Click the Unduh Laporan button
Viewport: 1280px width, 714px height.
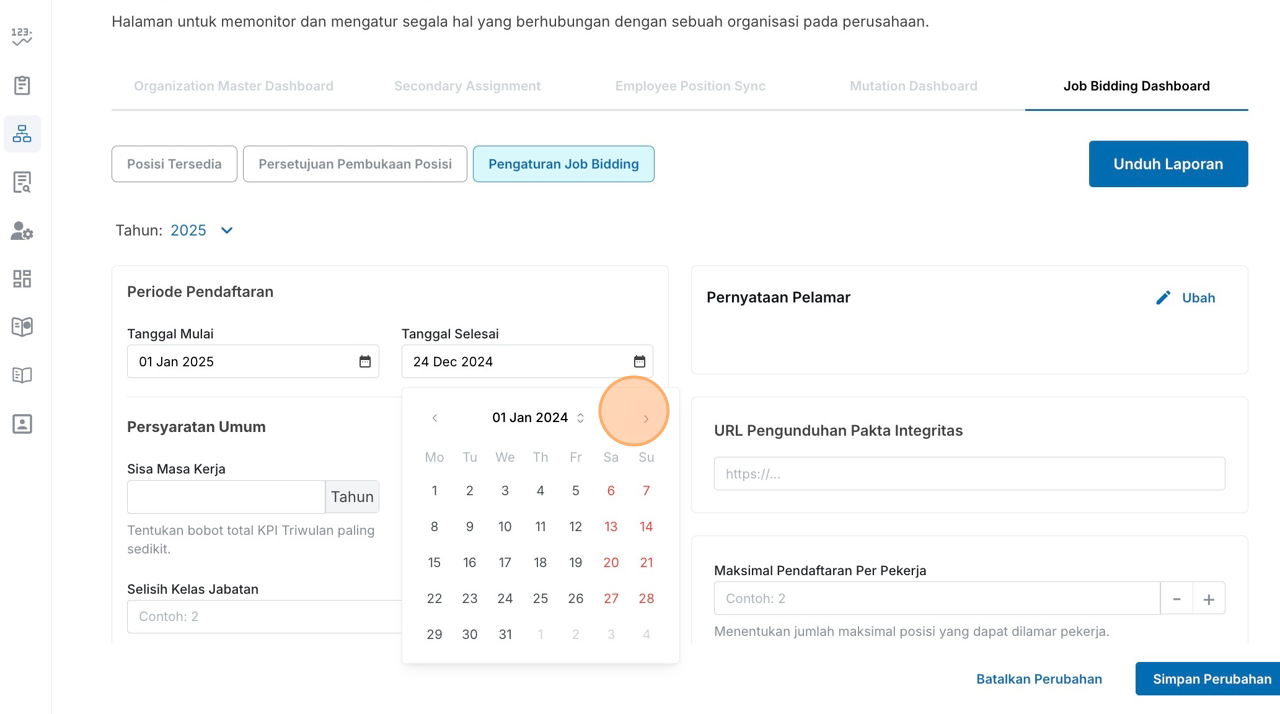click(1168, 164)
